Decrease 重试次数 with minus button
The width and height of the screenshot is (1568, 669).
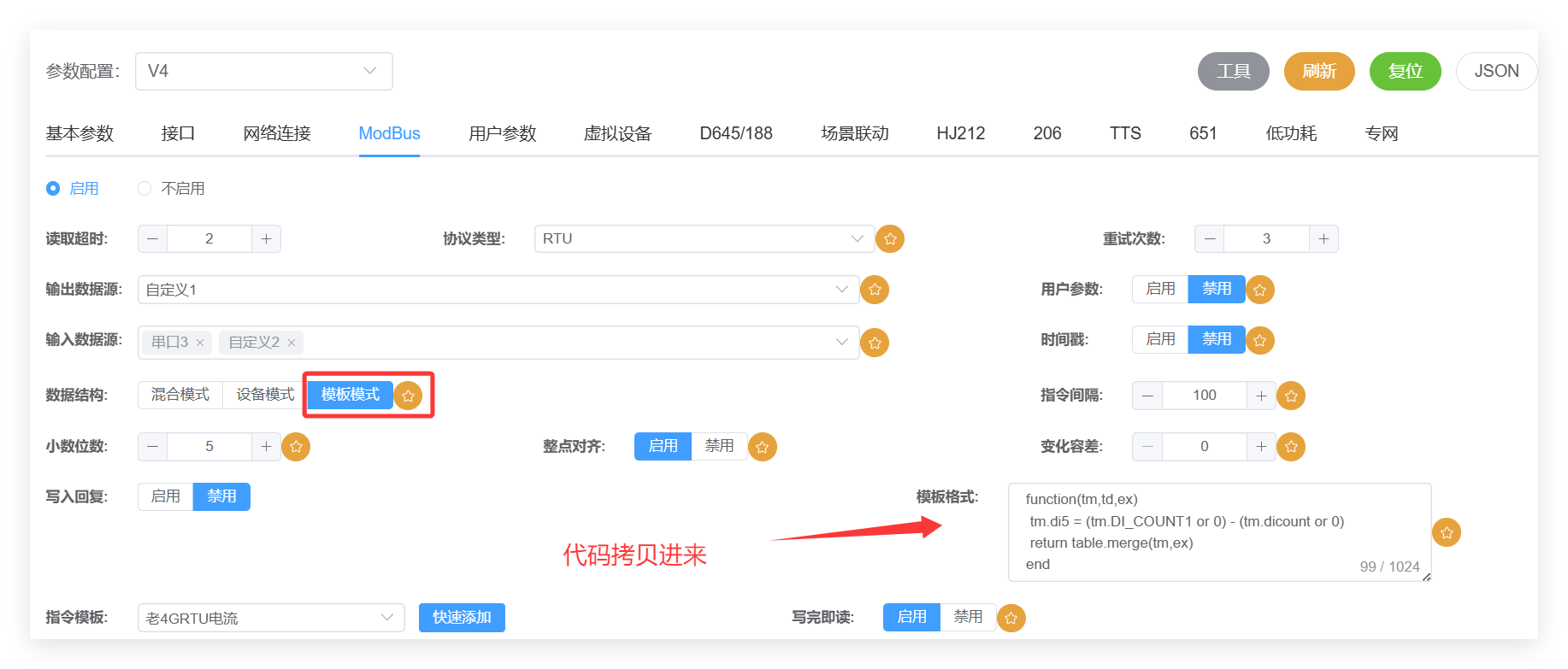tap(1209, 238)
